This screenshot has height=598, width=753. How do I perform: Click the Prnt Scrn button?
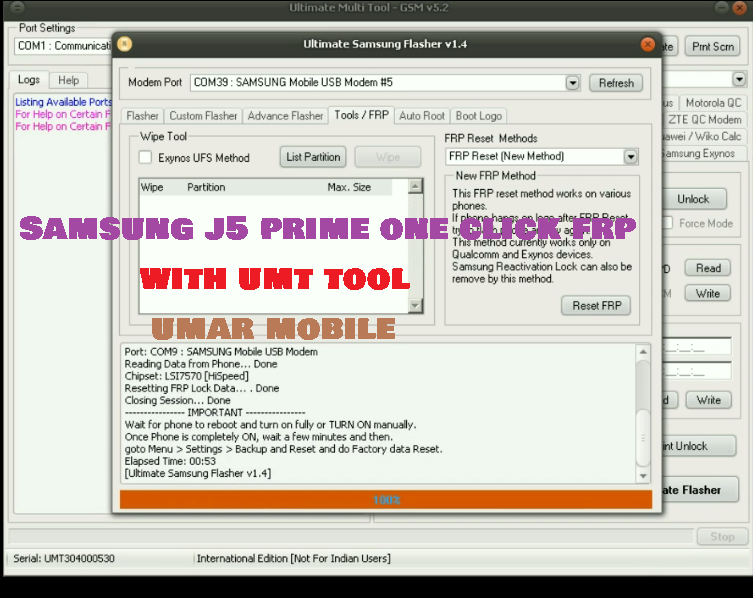tap(713, 47)
